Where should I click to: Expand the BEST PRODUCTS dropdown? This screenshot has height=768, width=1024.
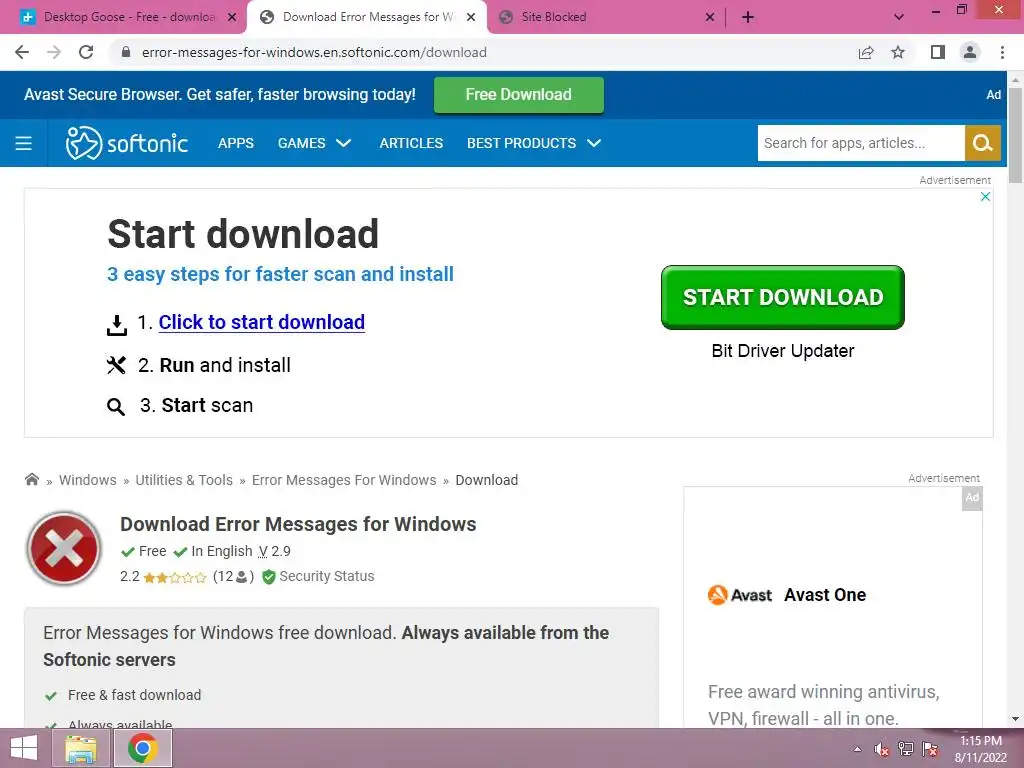click(534, 143)
